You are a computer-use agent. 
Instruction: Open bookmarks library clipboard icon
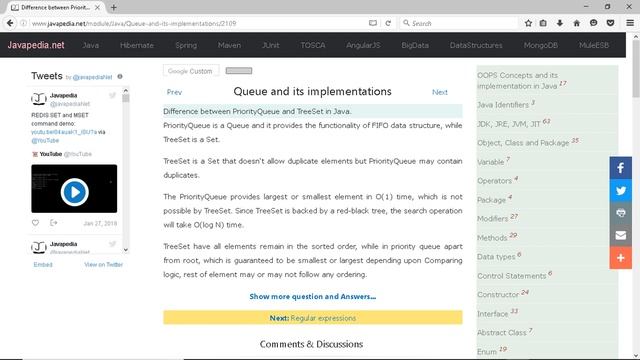(543, 23)
